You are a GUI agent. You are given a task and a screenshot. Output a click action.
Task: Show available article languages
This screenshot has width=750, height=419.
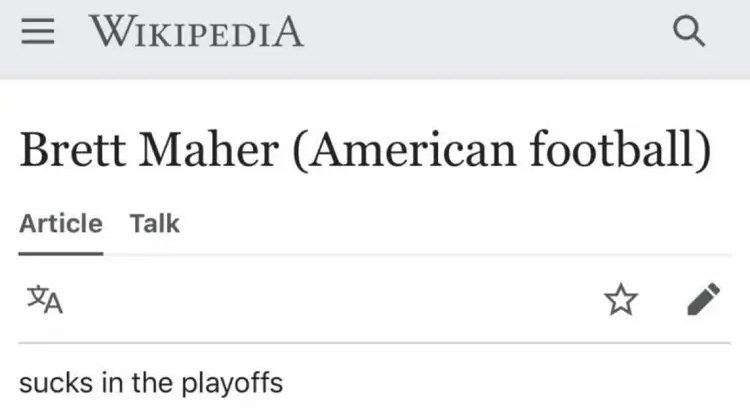pyautogui.click(x=45, y=300)
